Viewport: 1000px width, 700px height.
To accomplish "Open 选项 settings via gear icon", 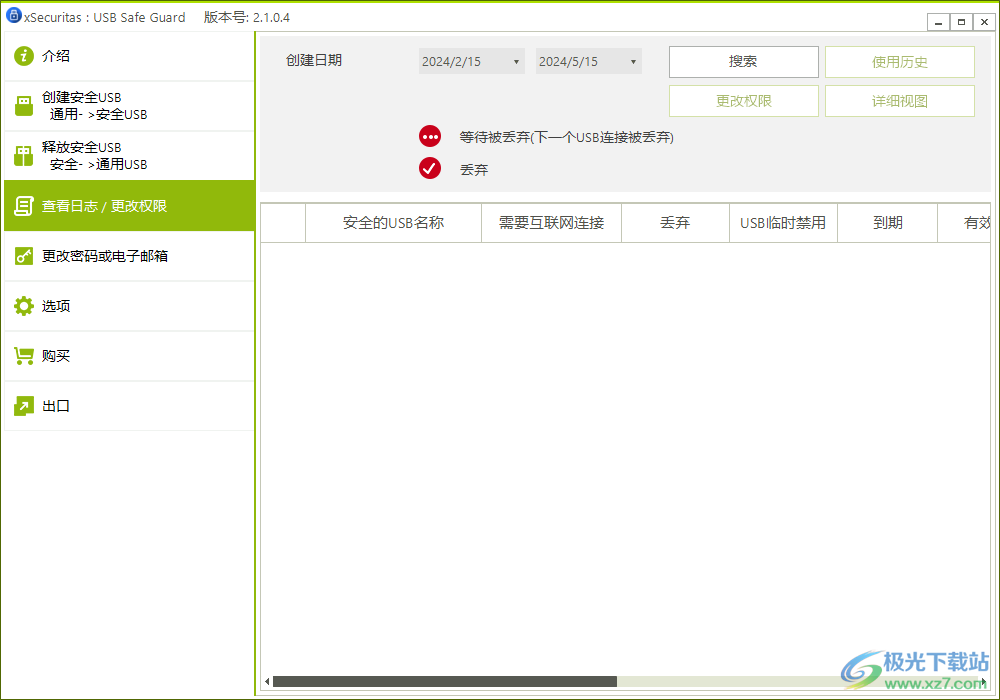I will click(x=23, y=306).
